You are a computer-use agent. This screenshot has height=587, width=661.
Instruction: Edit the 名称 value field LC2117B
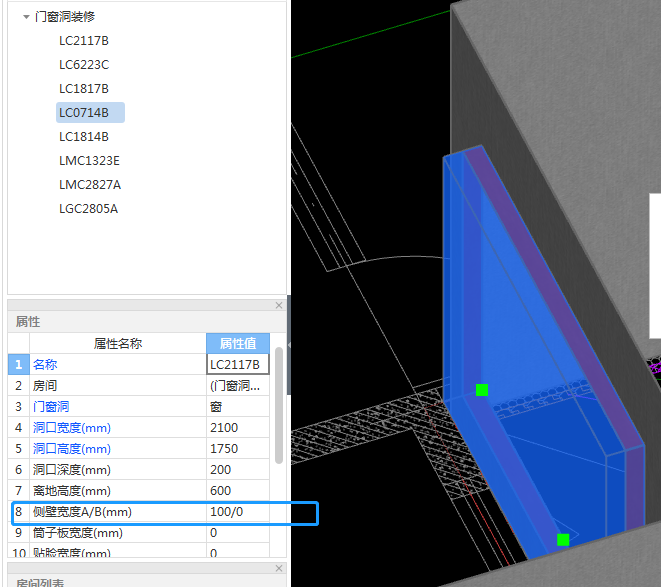coord(238,364)
